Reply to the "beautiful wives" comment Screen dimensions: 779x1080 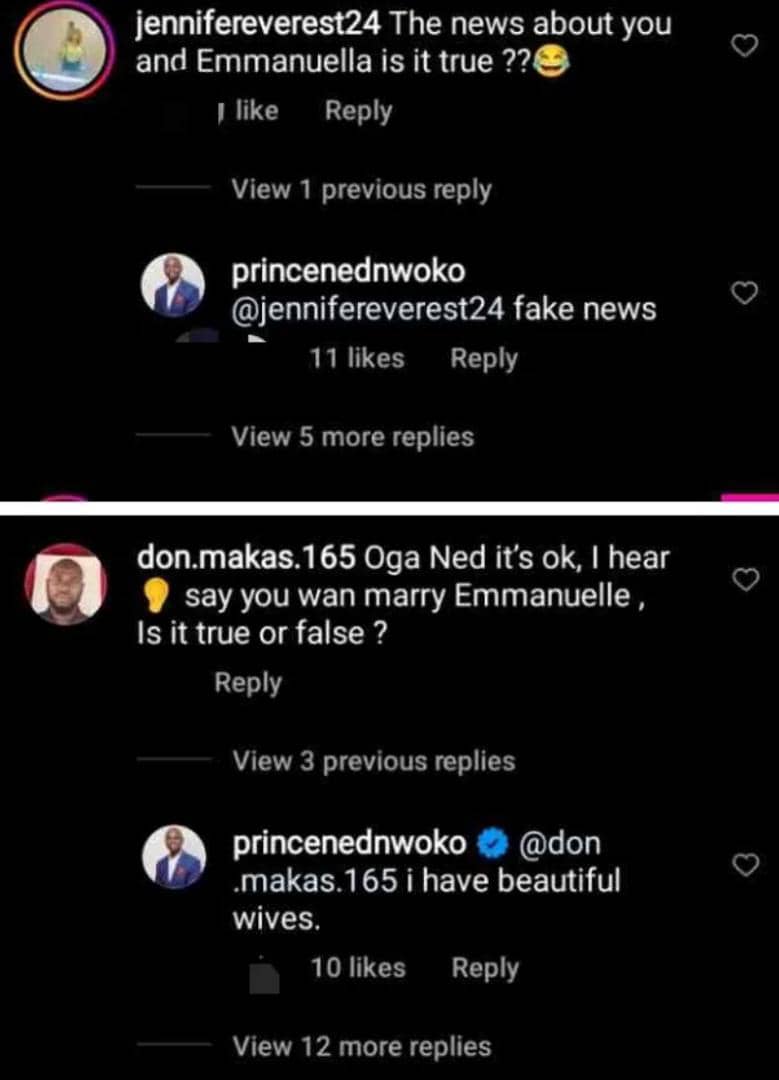click(x=485, y=968)
